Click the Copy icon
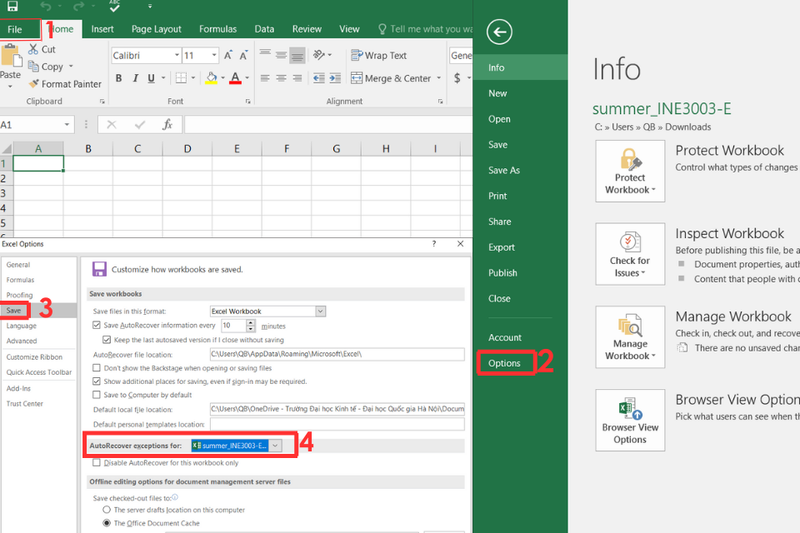Image resolution: width=800 pixels, height=533 pixels. coord(33,66)
